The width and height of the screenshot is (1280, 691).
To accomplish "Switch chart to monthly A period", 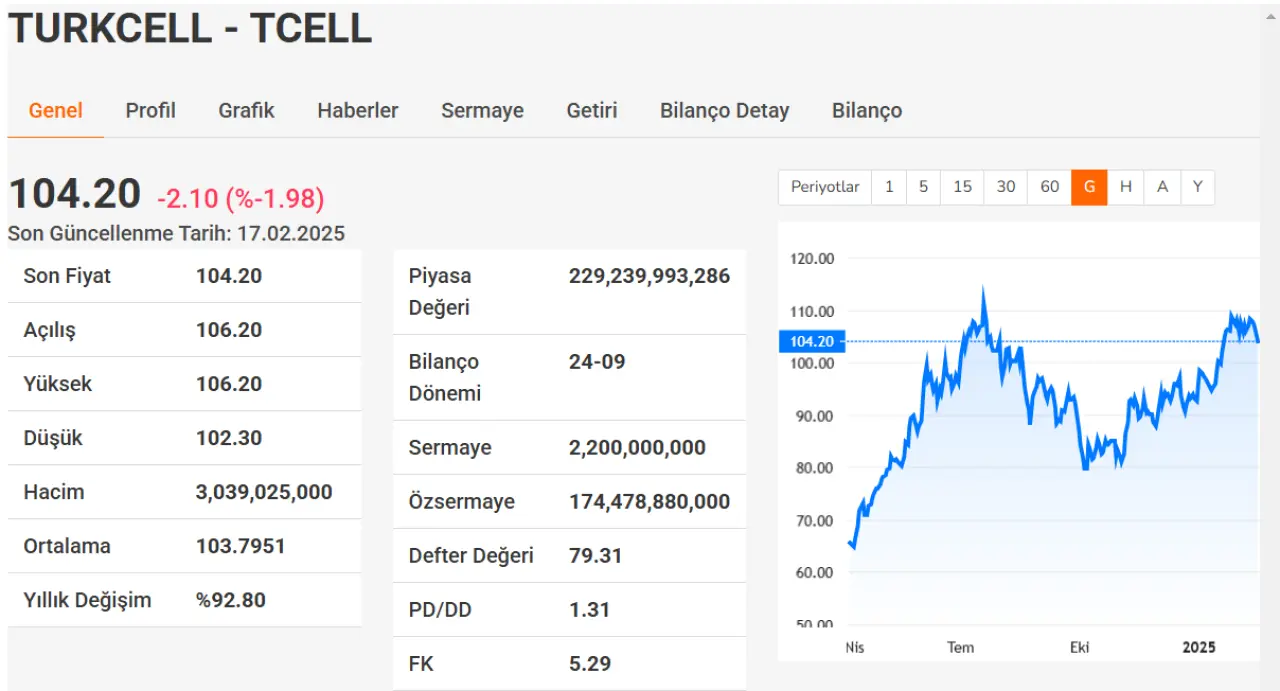I will click(x=1162, y=187).
